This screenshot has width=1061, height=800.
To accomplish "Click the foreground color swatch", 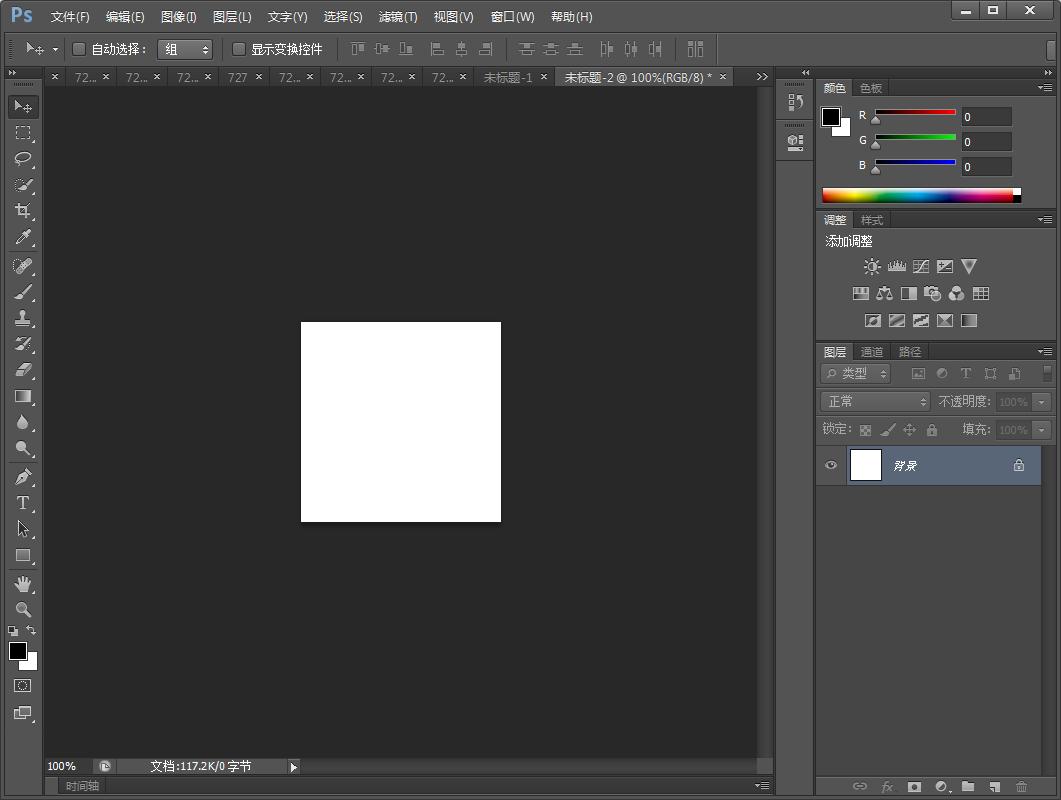I will click(16, 651).
